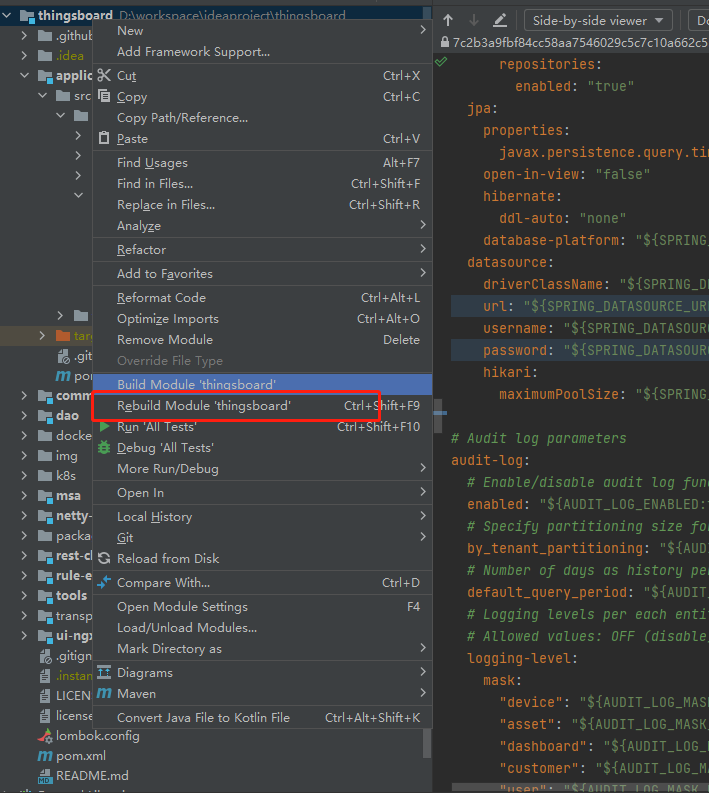
Task: Click the Compare With arrows icon
Action: [x=104, y=583]
